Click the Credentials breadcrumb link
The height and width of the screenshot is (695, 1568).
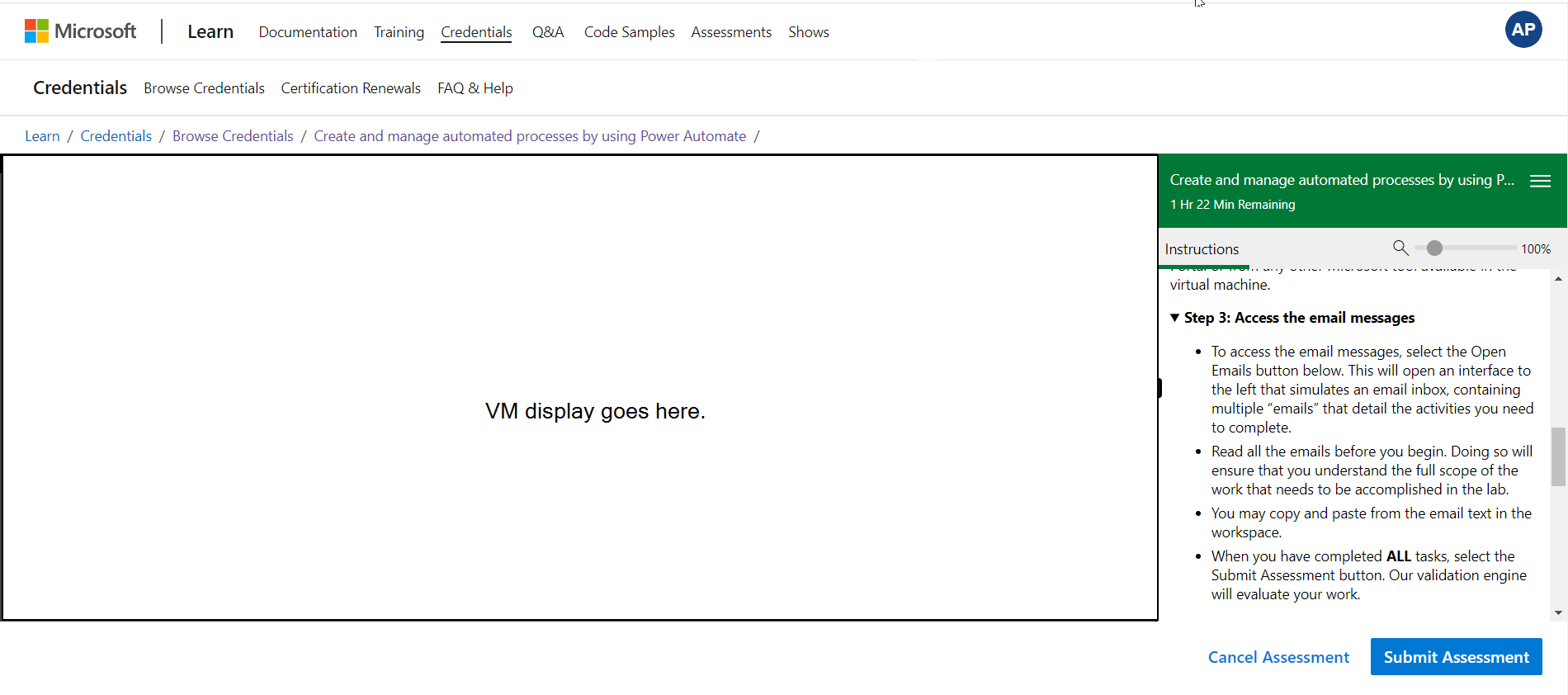coord(116,136)
